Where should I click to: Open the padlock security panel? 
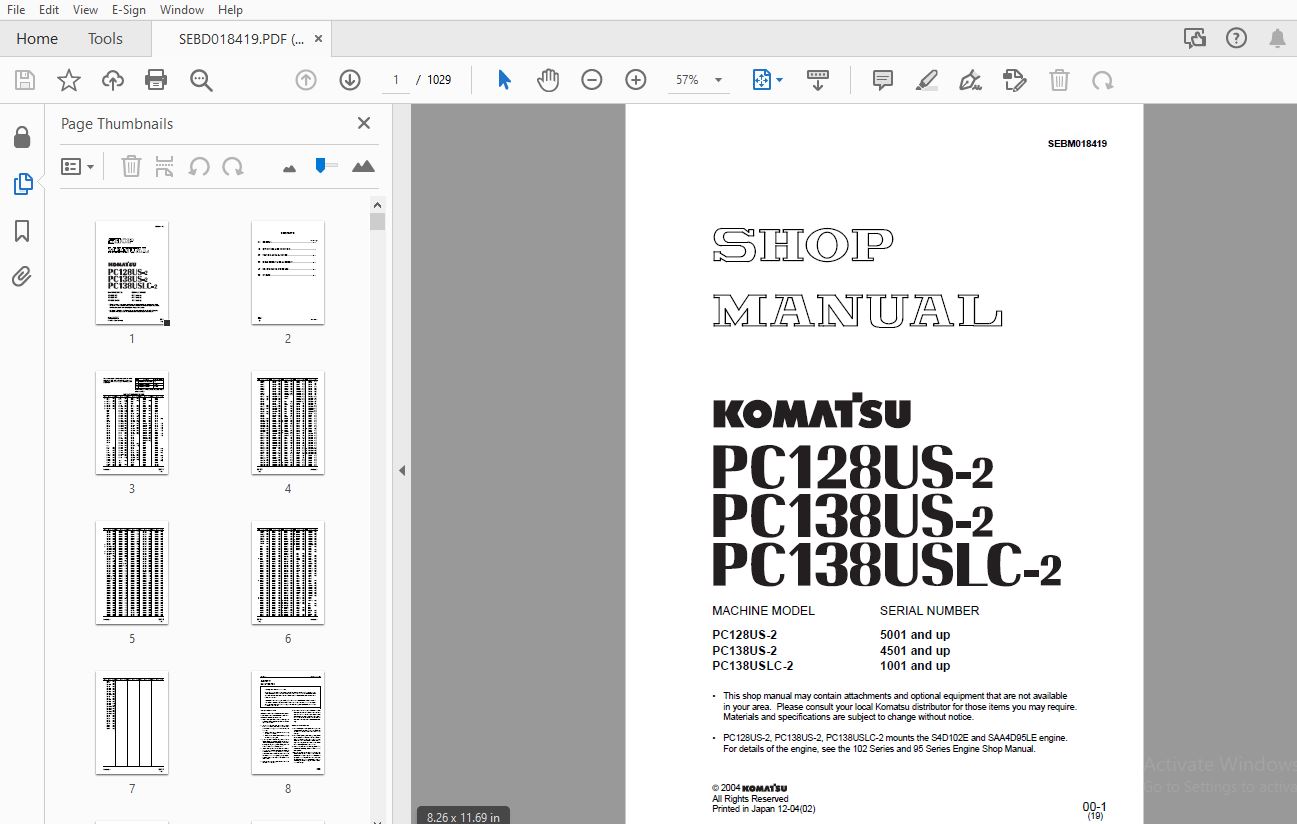pyautogui.click(x=22, y=137)
